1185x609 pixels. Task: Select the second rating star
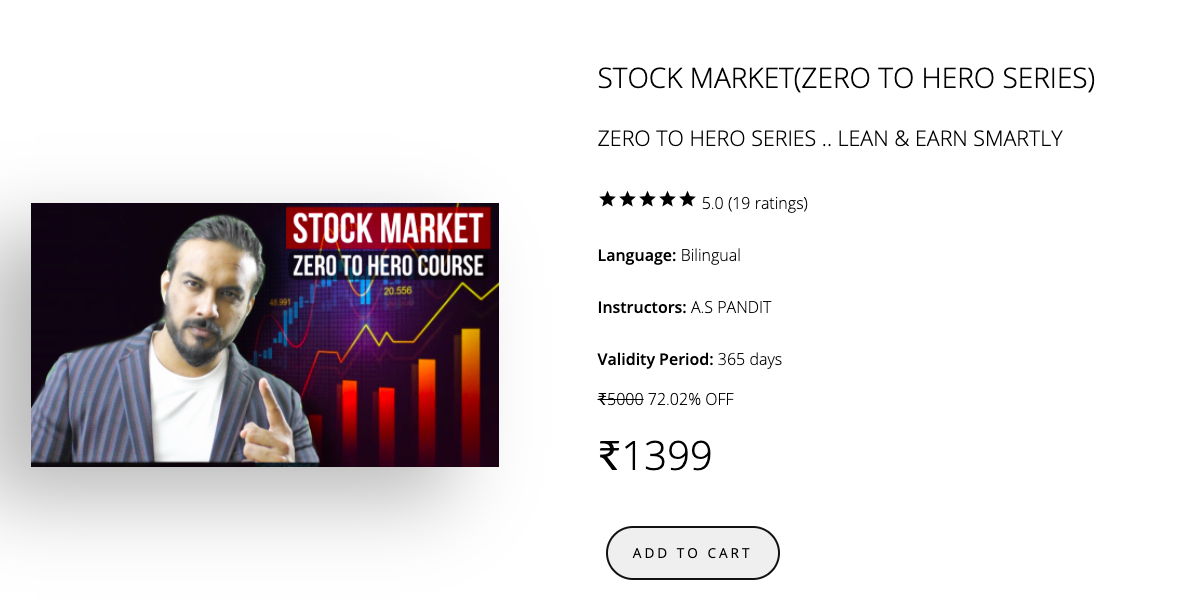point(627,199)
